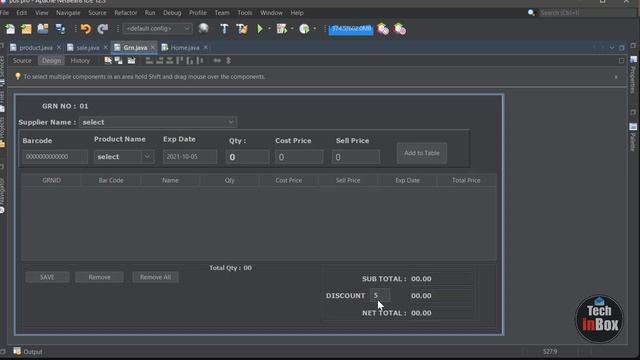The image size is (640, 360).
Task: Click the orange Undo arrow
Action: pos(86,29)
